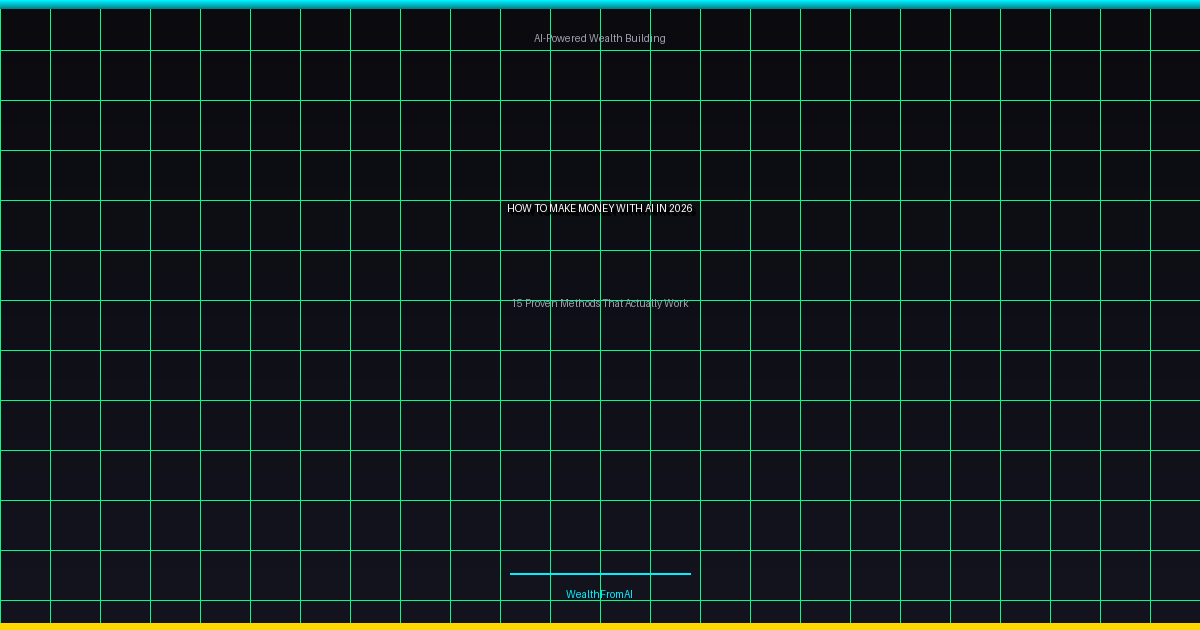Click the cyan divider line above WealthFromAI
1200x630 pixels.
coord(599,574)
